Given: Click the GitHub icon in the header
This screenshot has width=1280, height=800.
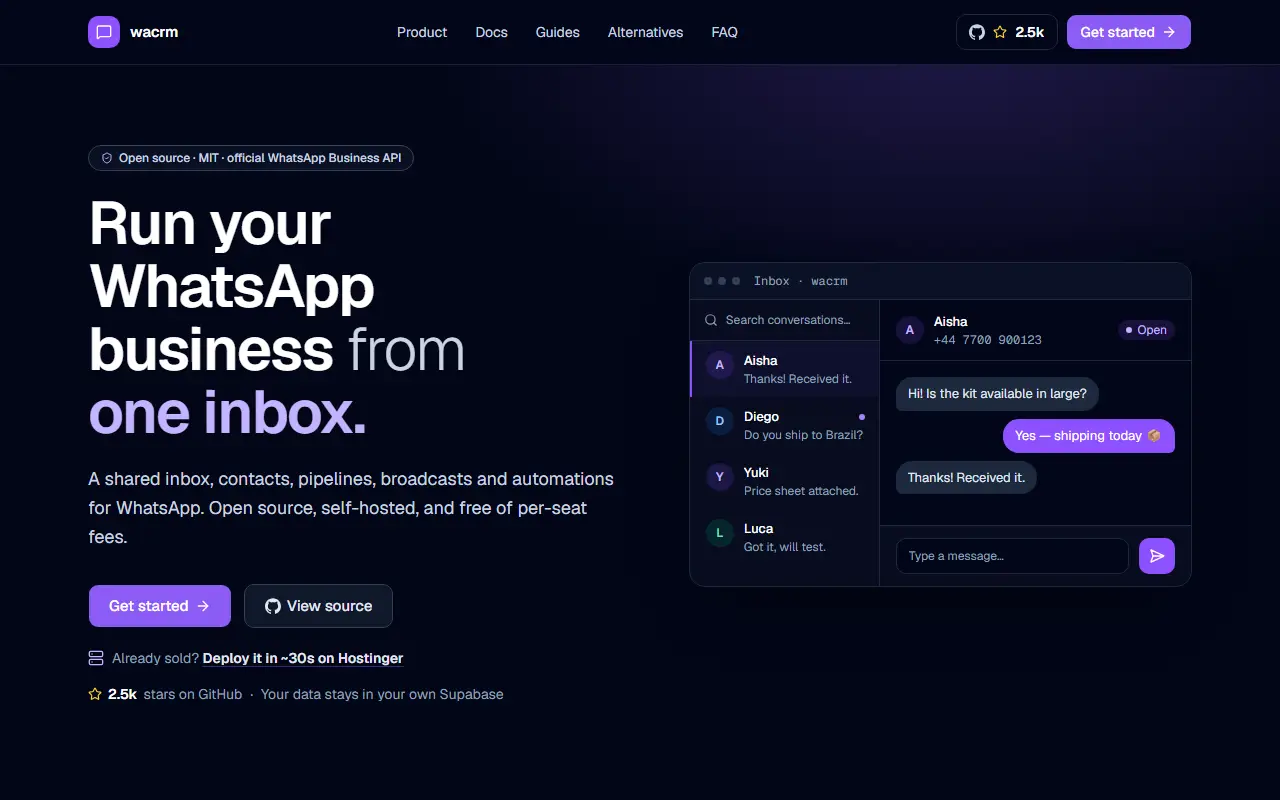Looking at the screenshot, I should 977,32.
